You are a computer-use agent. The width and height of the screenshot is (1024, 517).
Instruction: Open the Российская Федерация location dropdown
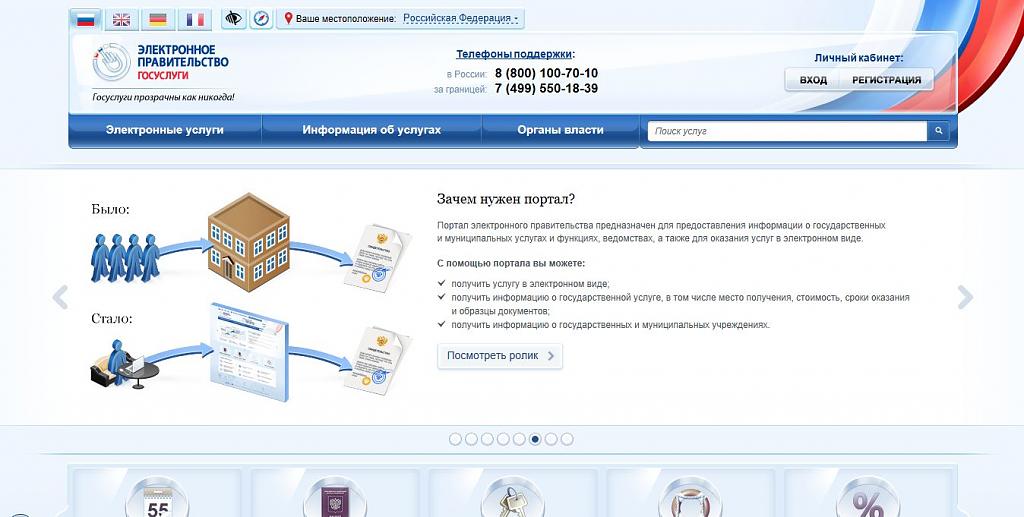click(x=460, y=18)
